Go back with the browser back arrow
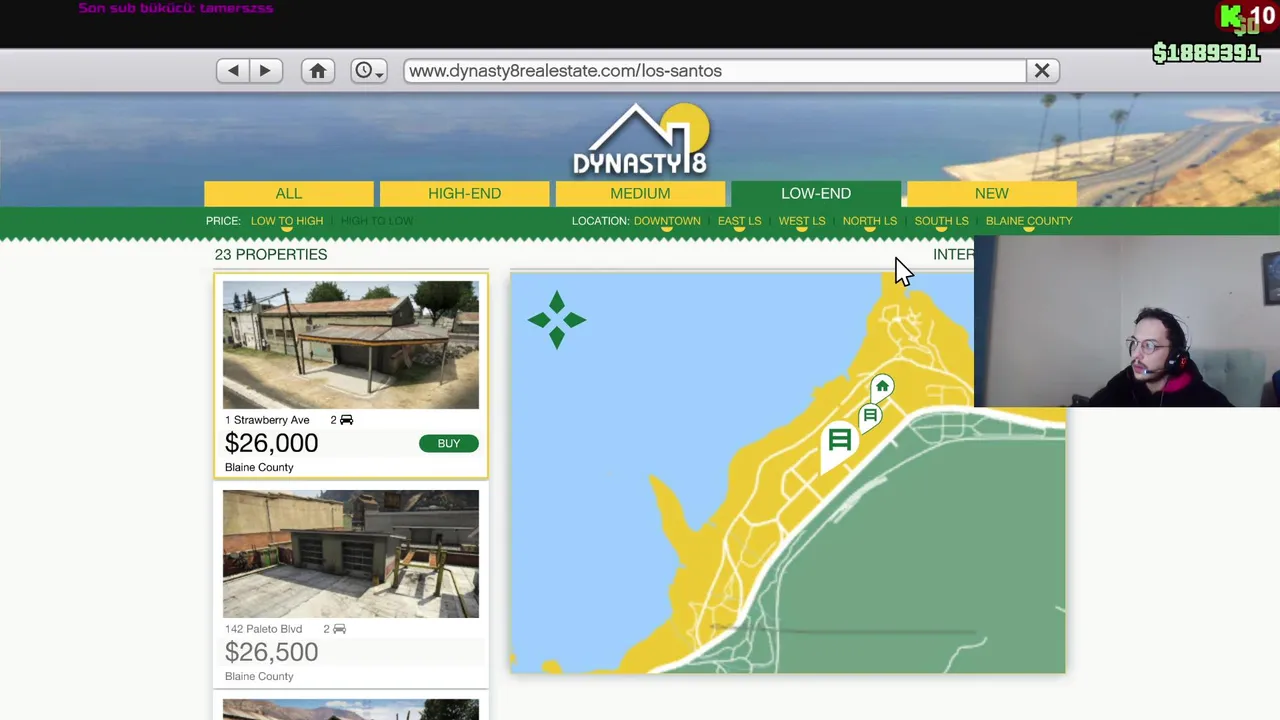This screenshot has width=1280, height=720. point(233,71)
